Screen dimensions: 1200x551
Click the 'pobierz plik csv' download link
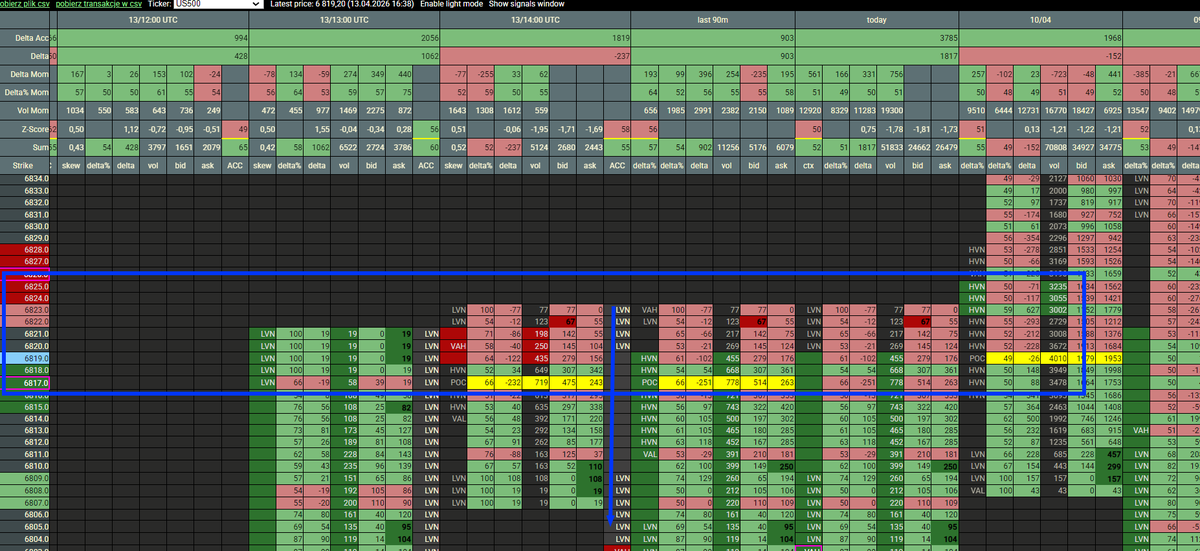(22, 4)
